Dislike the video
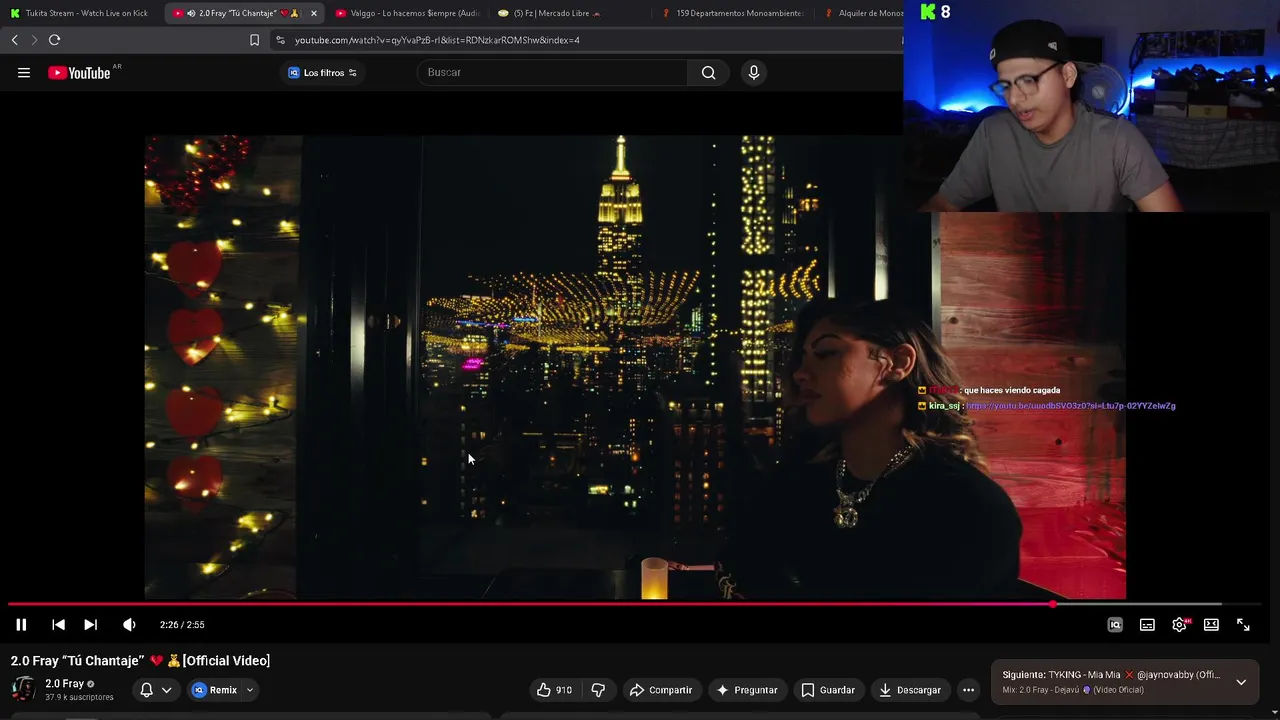 click(x=598, y=690)
